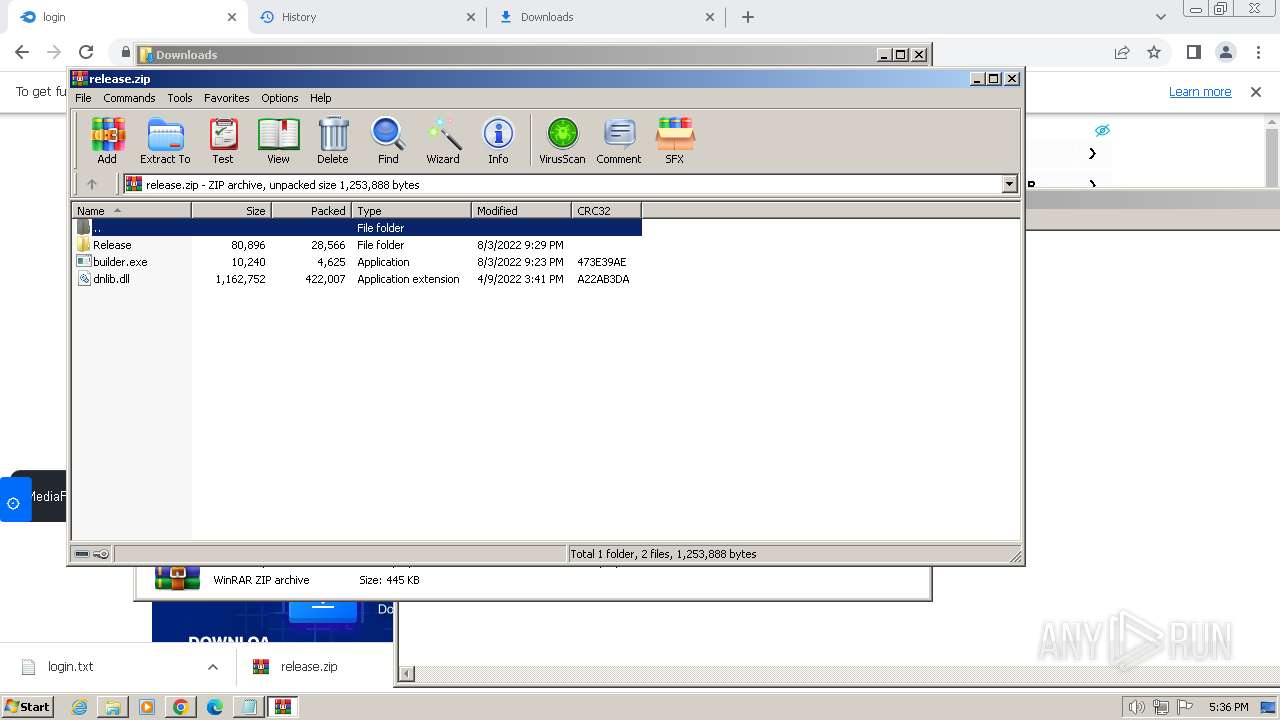
Task: Select the Release folder row
Action: [357, 245]
